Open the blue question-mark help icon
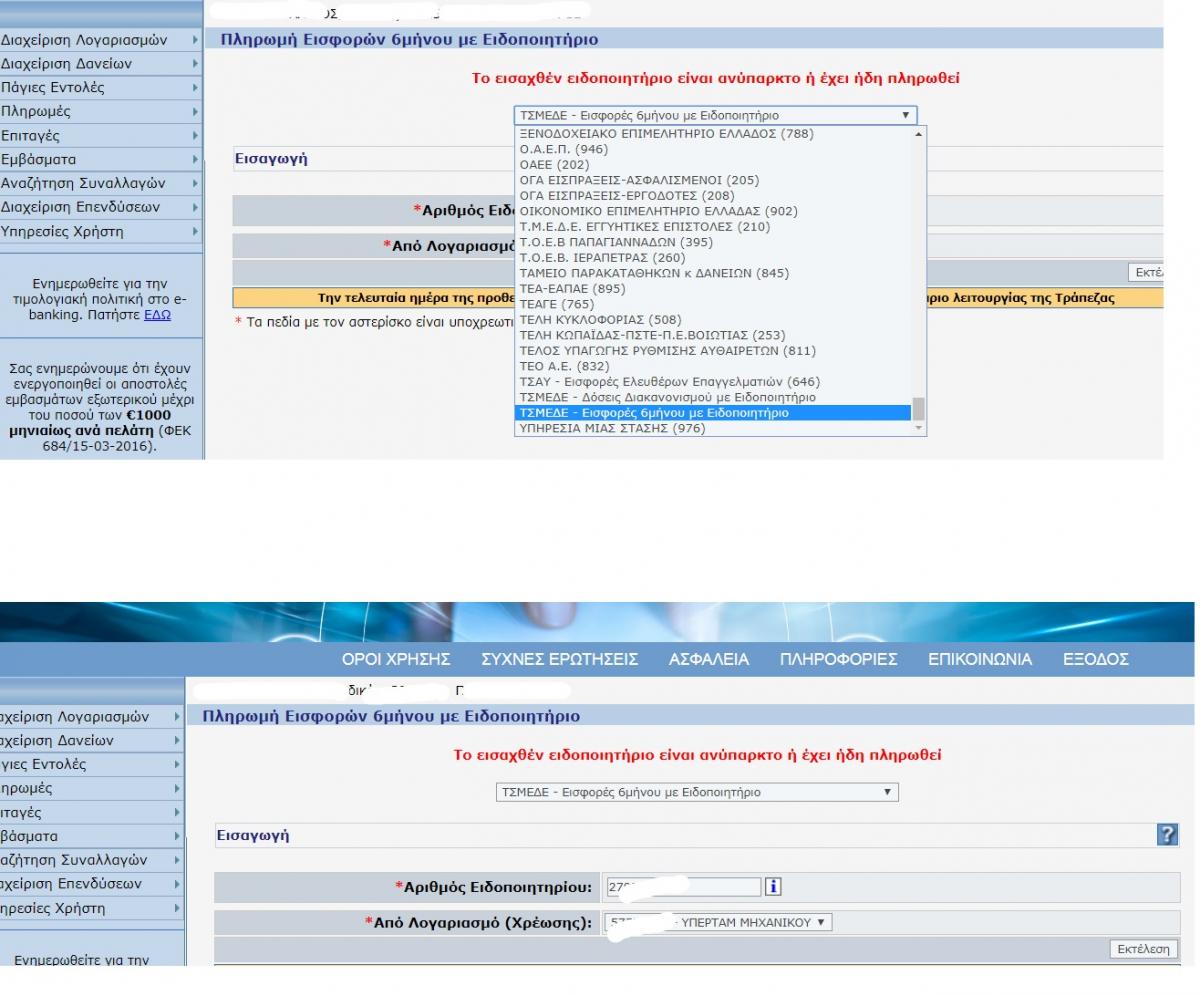The image size is (1200, 996). 1166,835
